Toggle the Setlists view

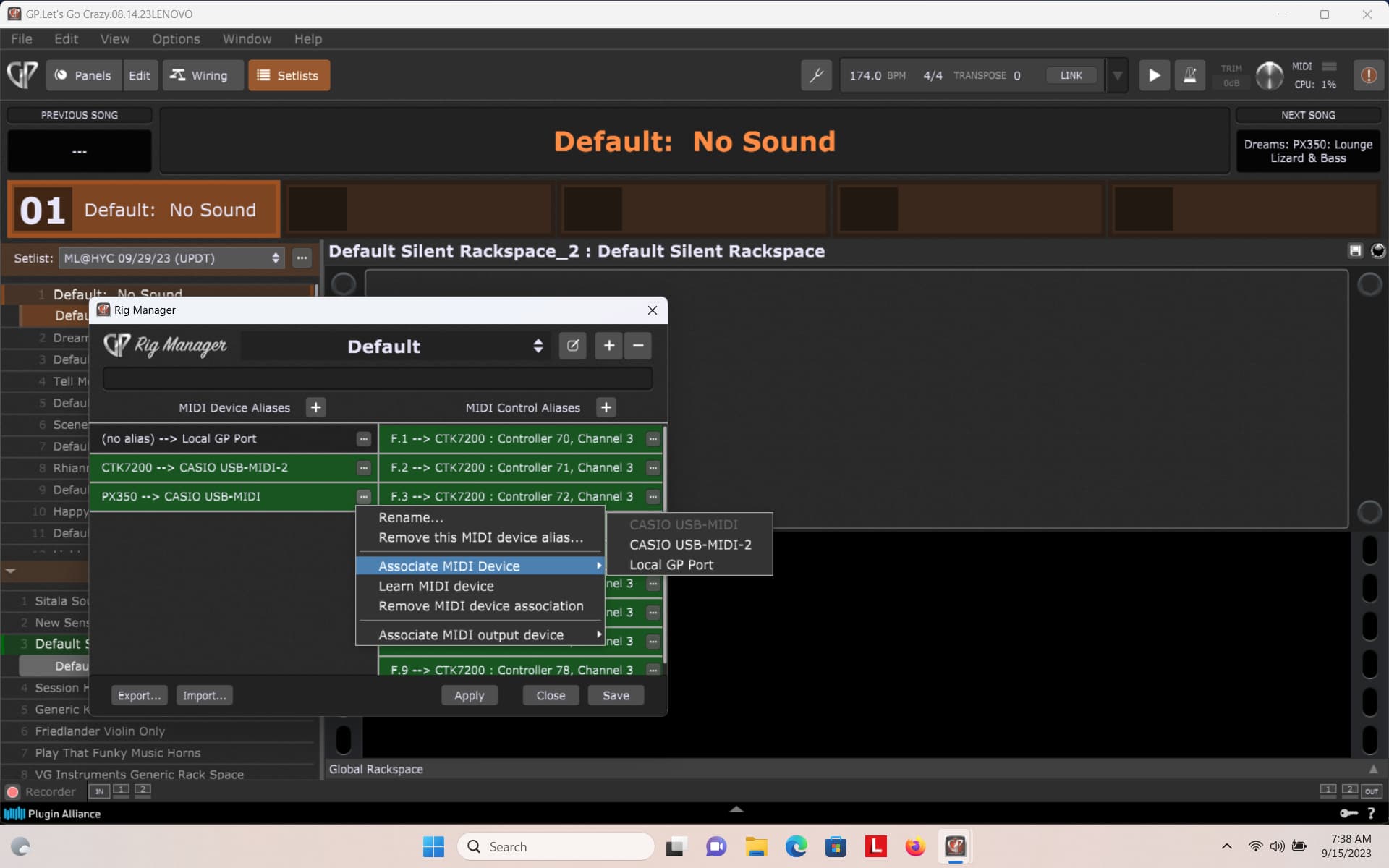click(289, 75)
